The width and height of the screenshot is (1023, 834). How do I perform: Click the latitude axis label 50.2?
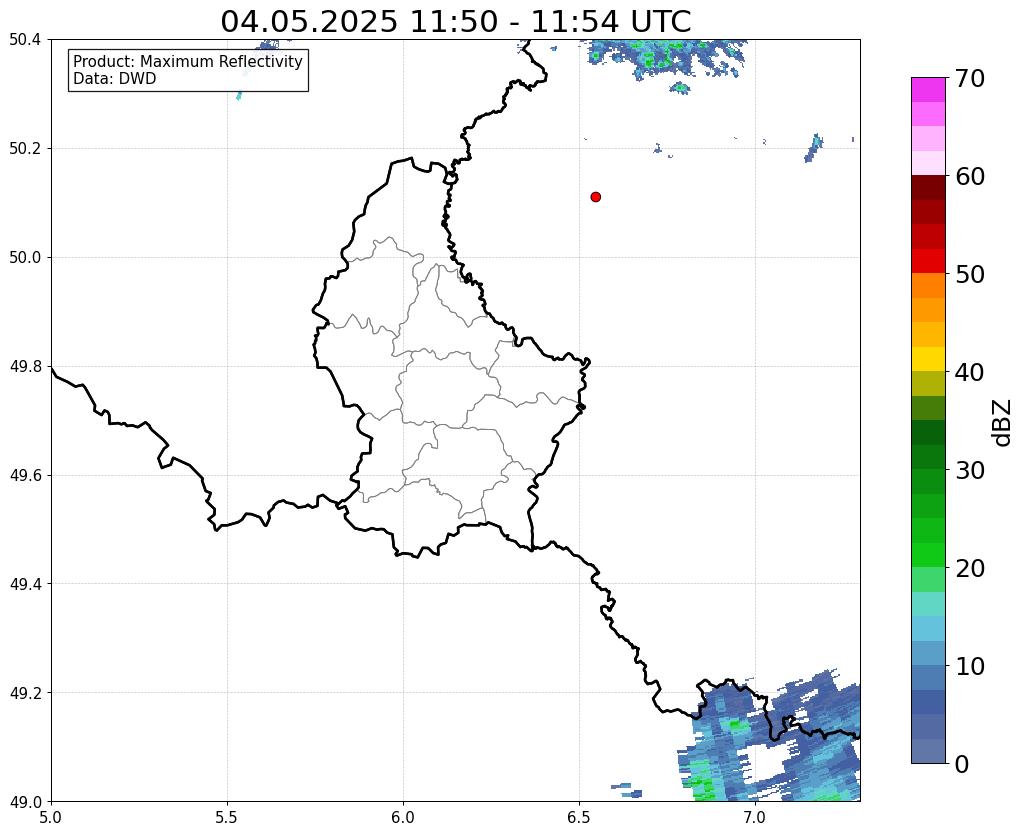pyautogui.click(x=25, y=148)
